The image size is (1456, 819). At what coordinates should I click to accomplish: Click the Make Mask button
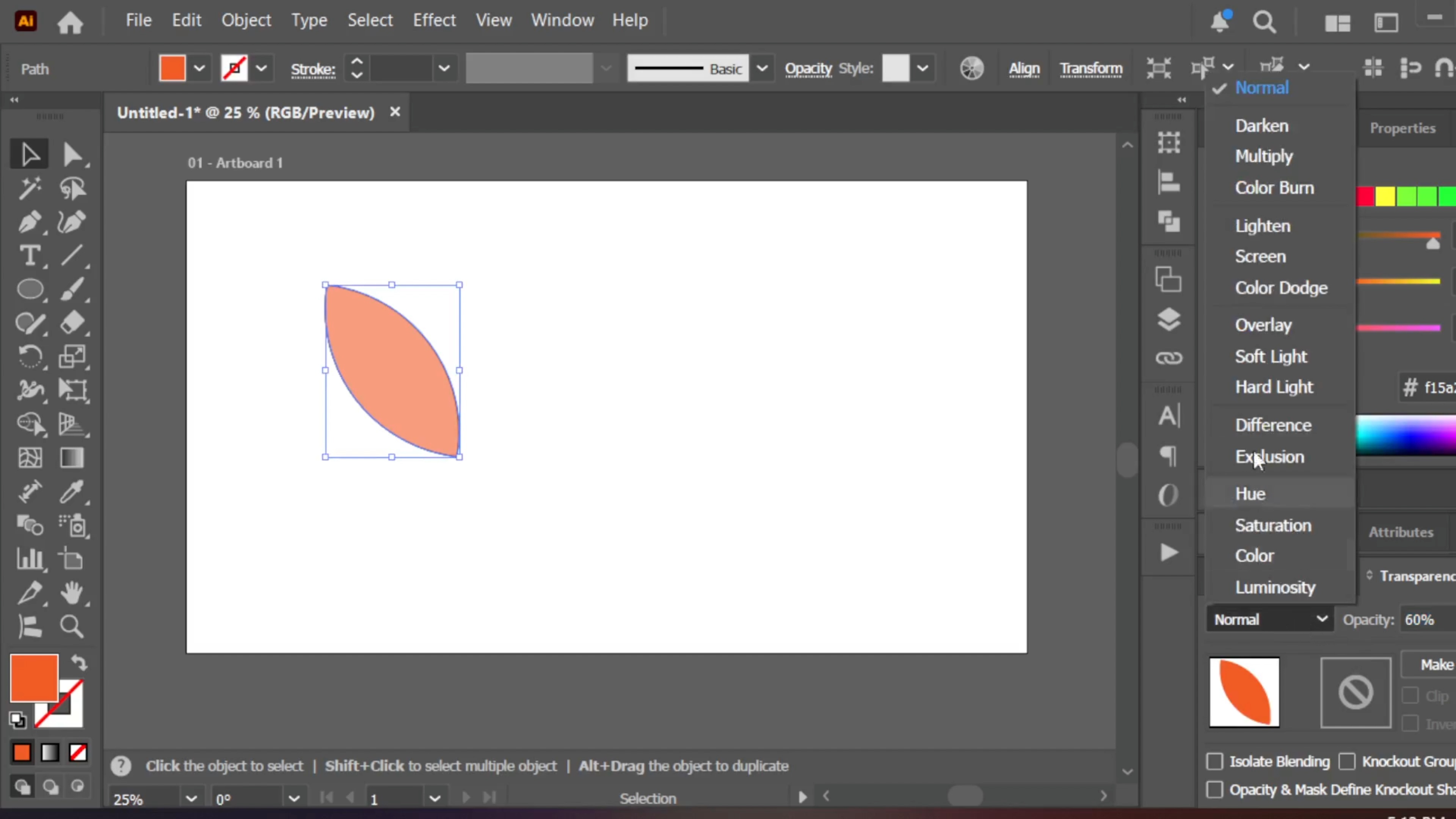click(1428, 664)
